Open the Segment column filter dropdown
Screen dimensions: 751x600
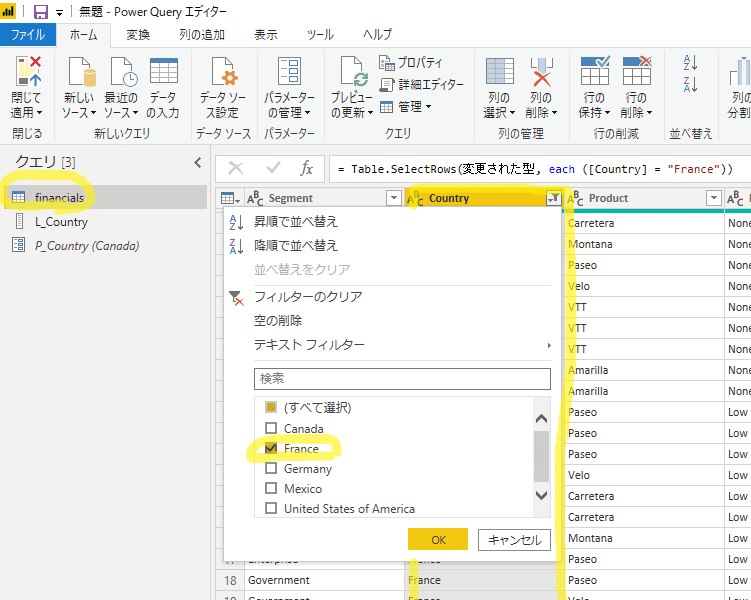394,198
